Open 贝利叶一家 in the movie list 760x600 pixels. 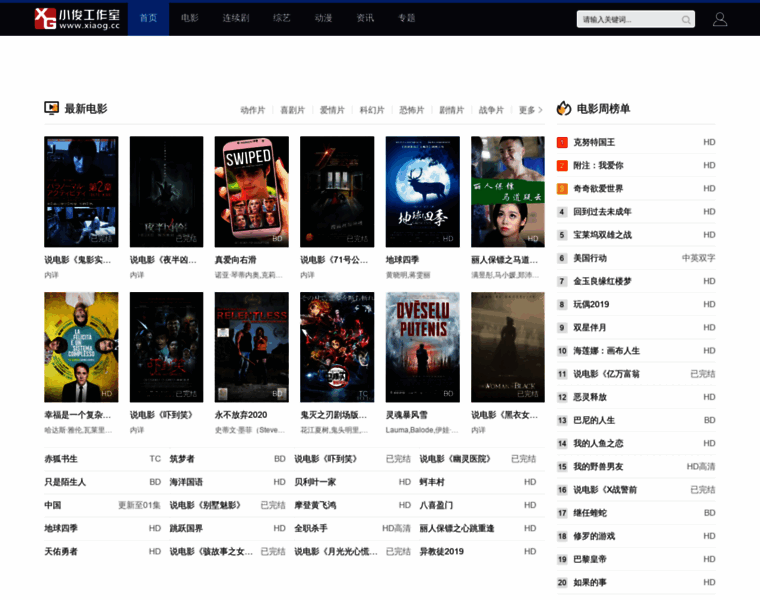(x=315, y=482)
